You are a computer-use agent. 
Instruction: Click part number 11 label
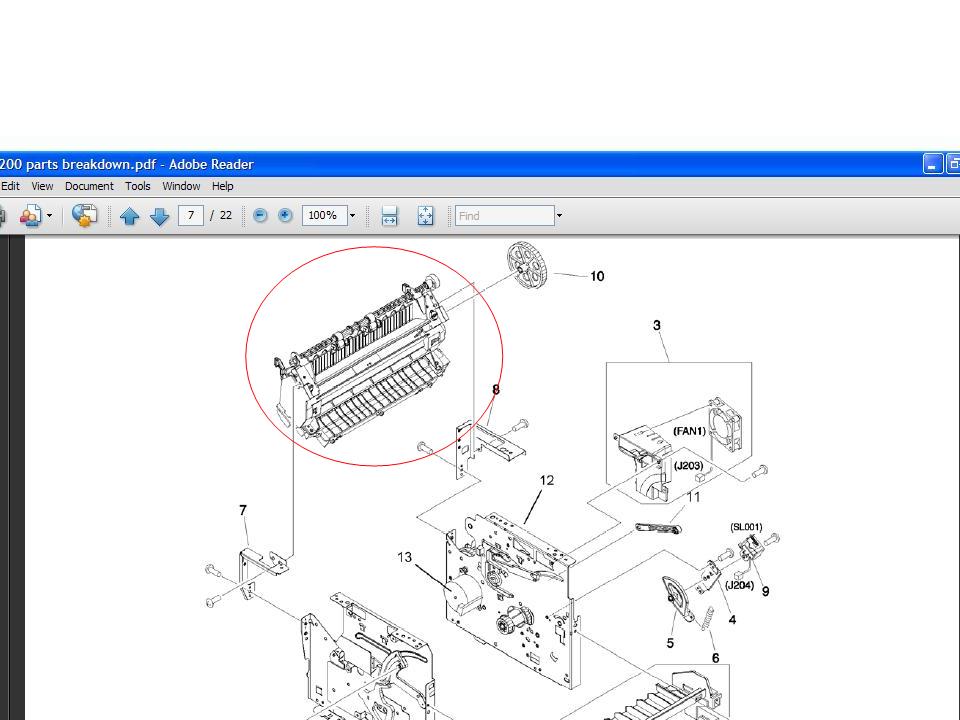coord(693,497)
